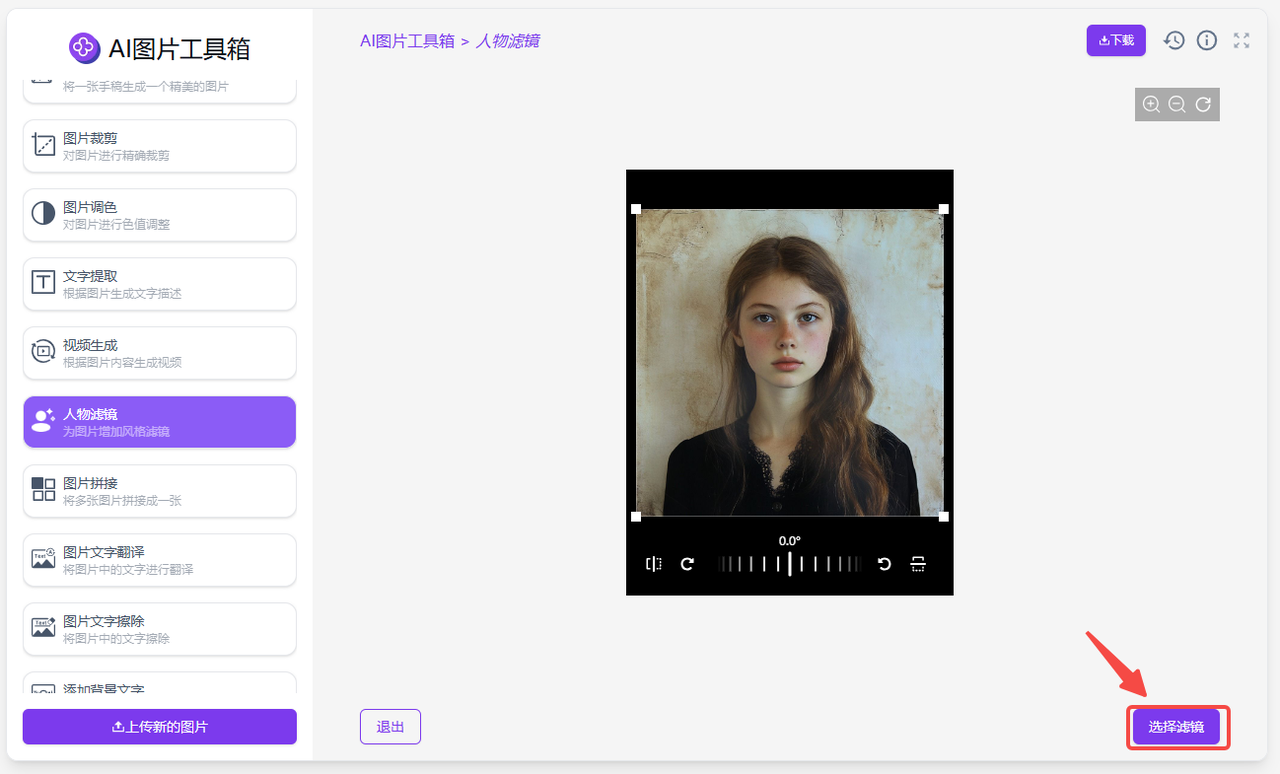Click the 为图片增加风格滤镜 description text

click(x=116, y=431)
